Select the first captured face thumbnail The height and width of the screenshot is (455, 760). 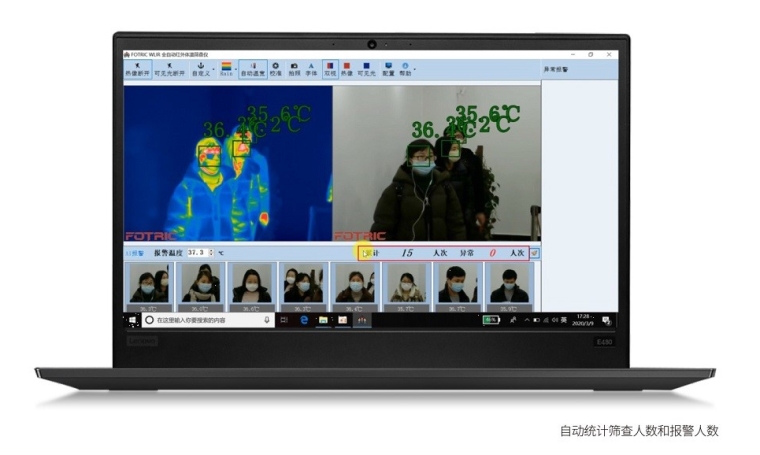pyautogui.click(x=147, y=284)
